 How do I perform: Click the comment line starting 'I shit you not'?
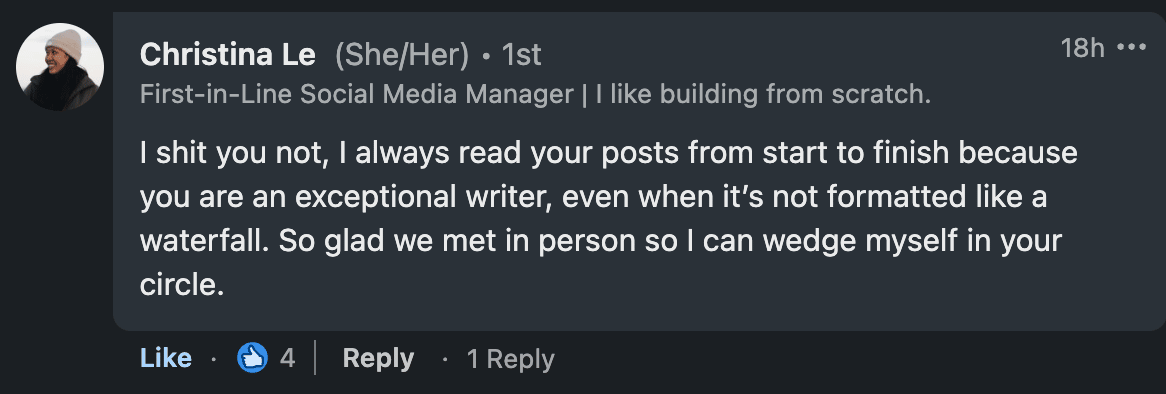pos(608,154)
